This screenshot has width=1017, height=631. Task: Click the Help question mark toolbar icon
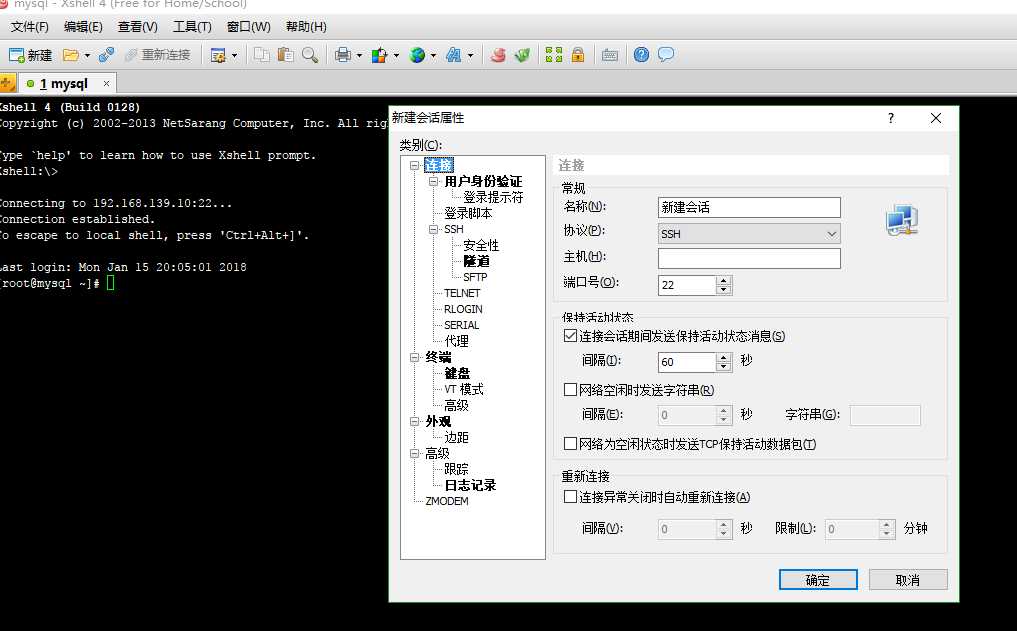[641, 55]
